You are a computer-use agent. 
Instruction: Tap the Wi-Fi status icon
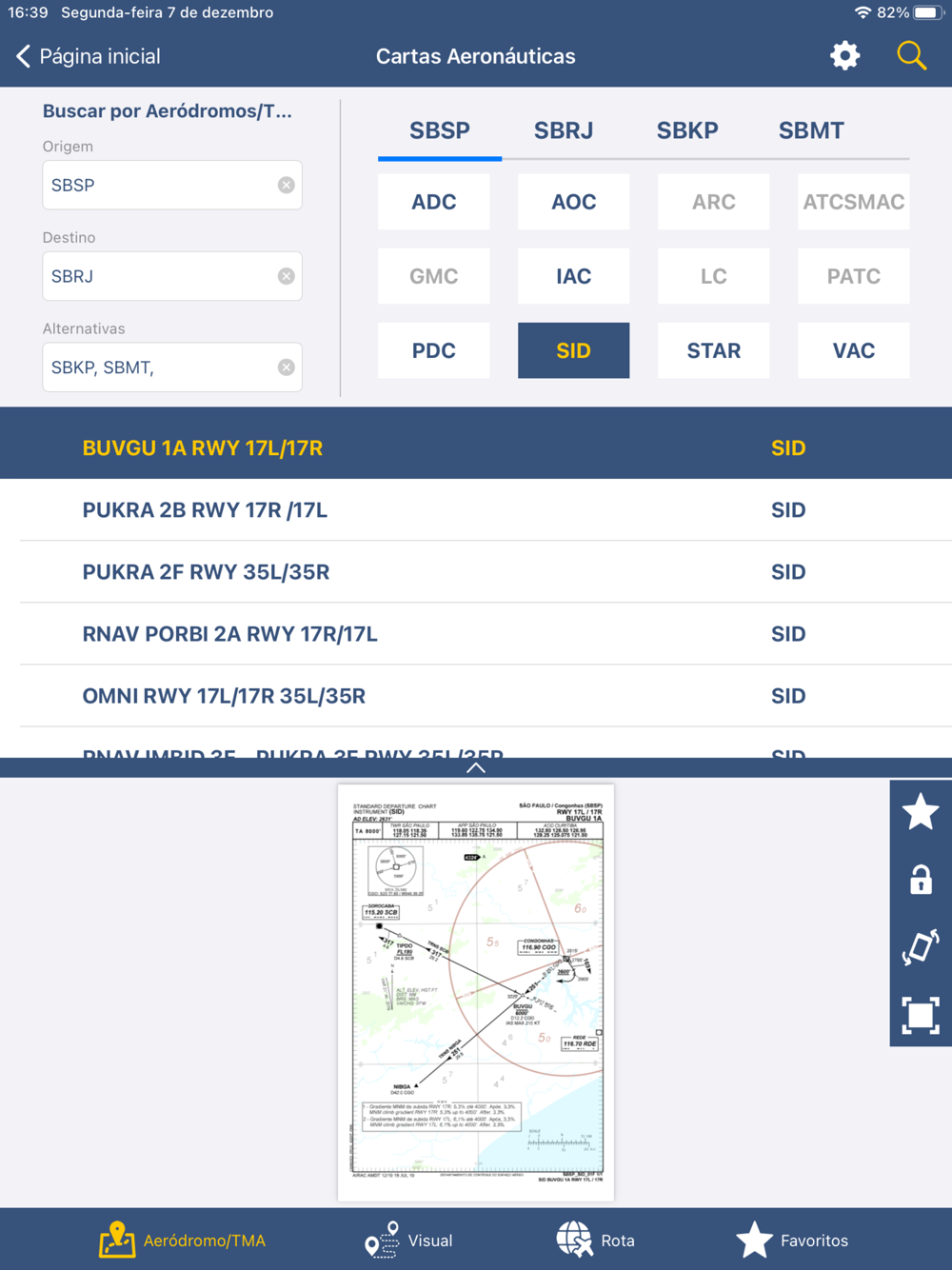coord(863,12)
